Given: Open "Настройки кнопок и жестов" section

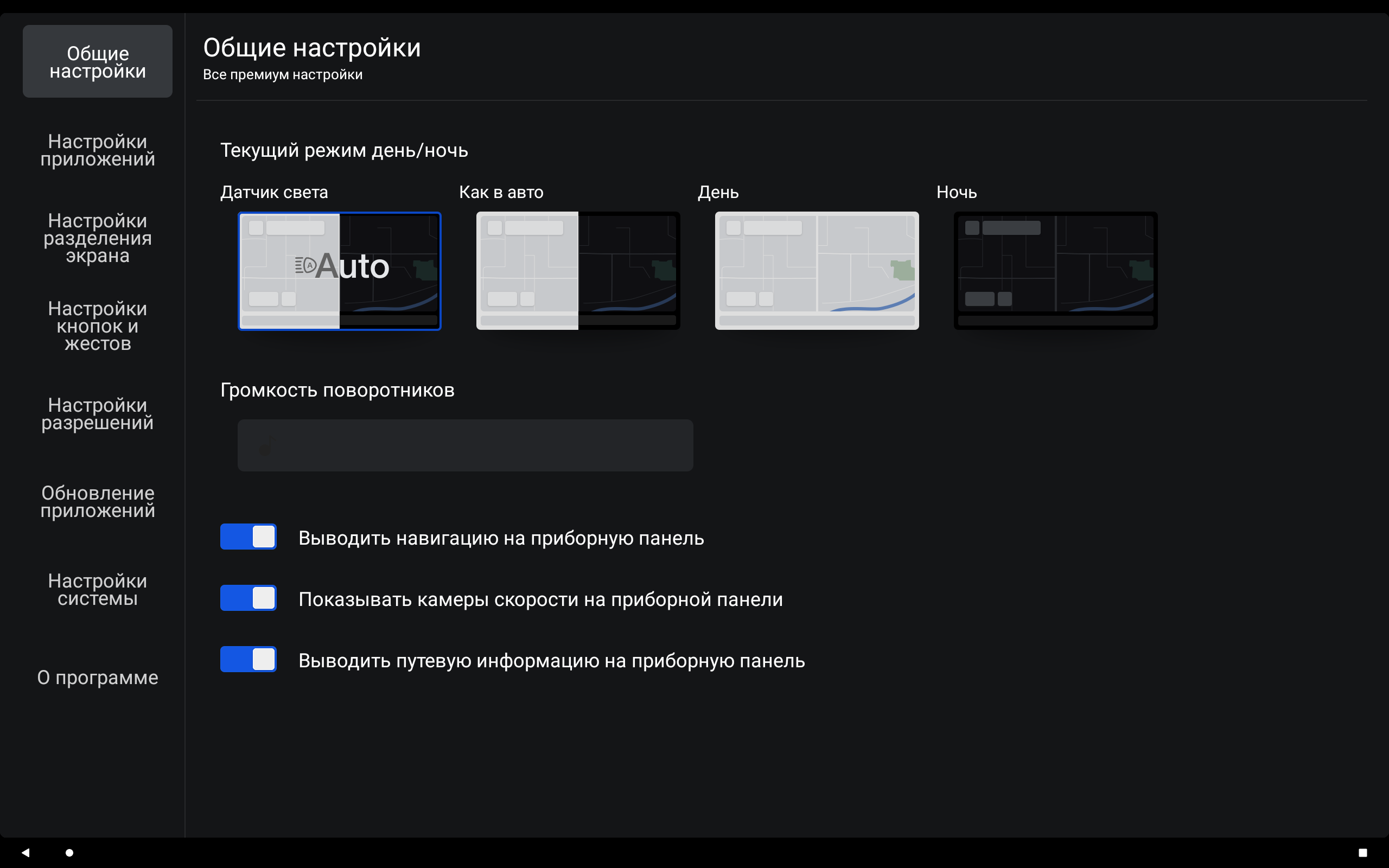Looking at the screenshot, I should coord(98,325).
